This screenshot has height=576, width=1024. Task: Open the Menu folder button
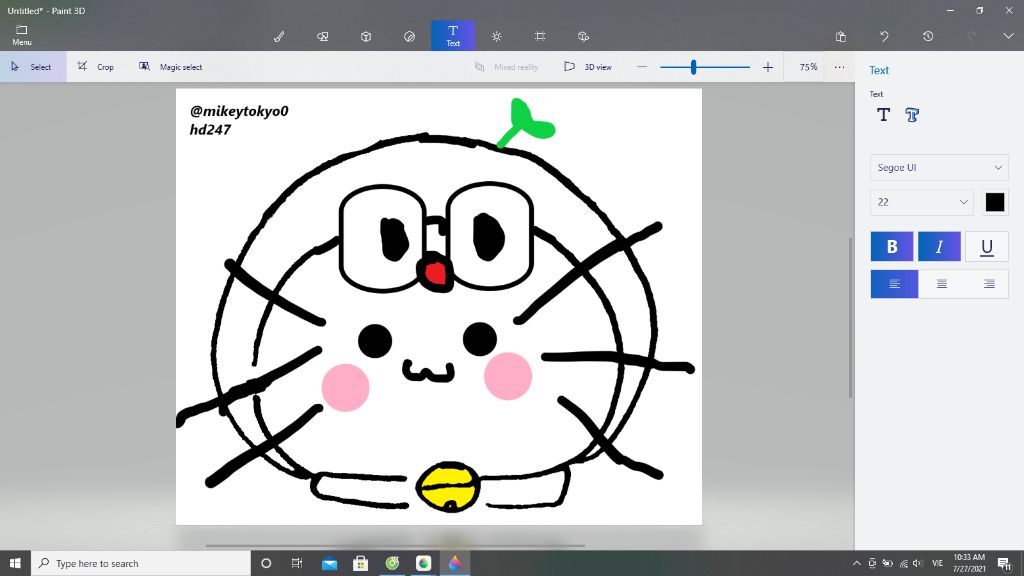tap(22, 35)
